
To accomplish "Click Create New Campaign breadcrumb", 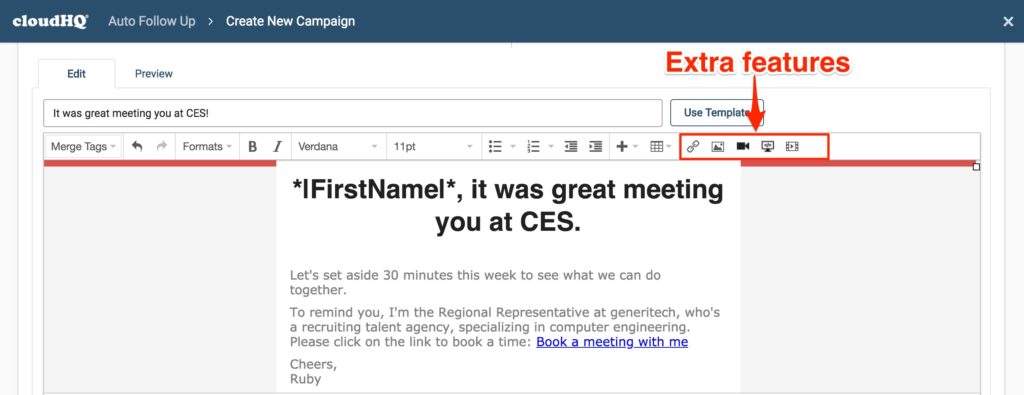I will pyautogui.click(x=291, y=21).
